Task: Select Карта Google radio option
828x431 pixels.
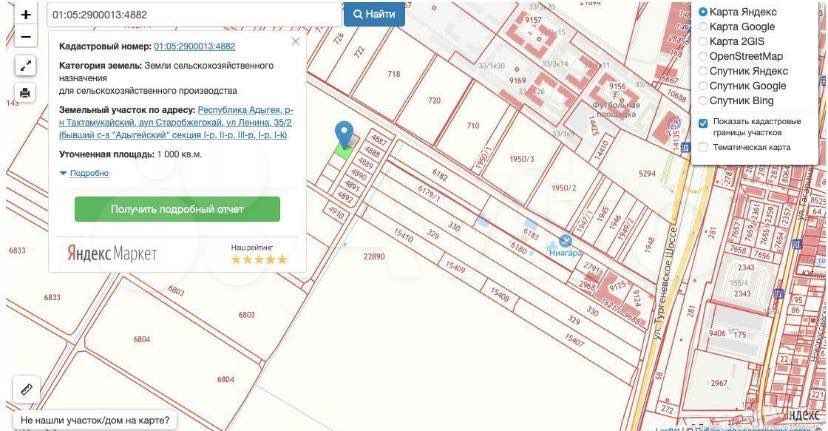Action: click(703, 26)
